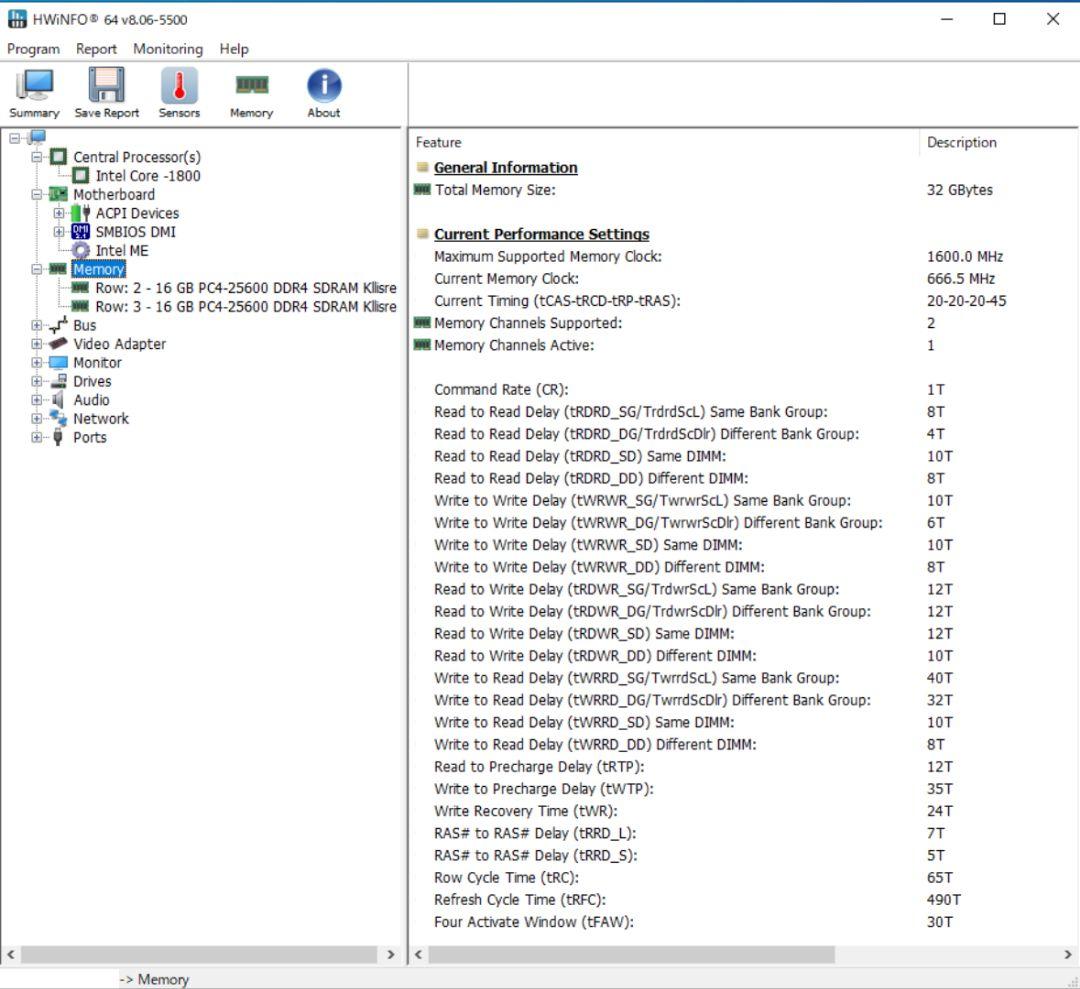Viewport: 1080px width, 989px height.
Task: Select the Total Memory Size row
Action: click(744, 190)
